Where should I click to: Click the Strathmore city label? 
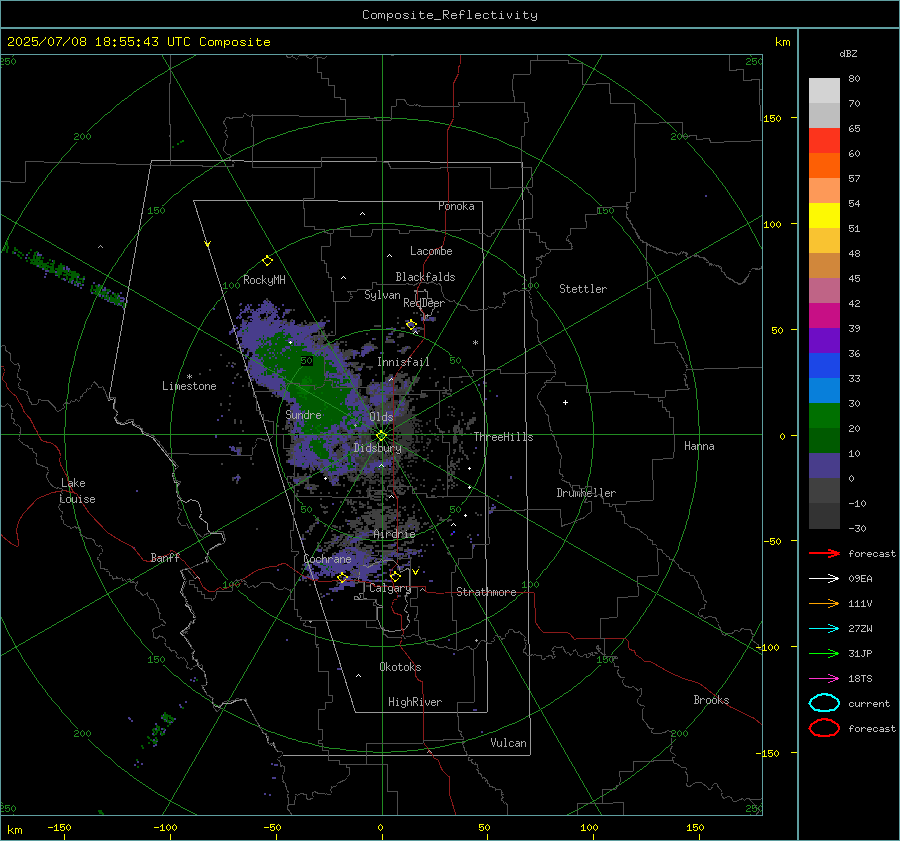point(486,592)
